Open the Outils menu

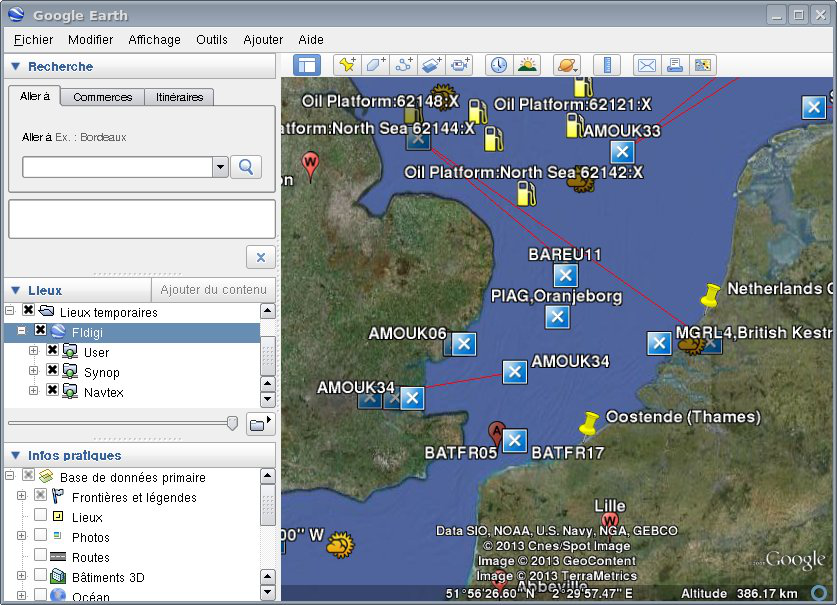[211, 40]
